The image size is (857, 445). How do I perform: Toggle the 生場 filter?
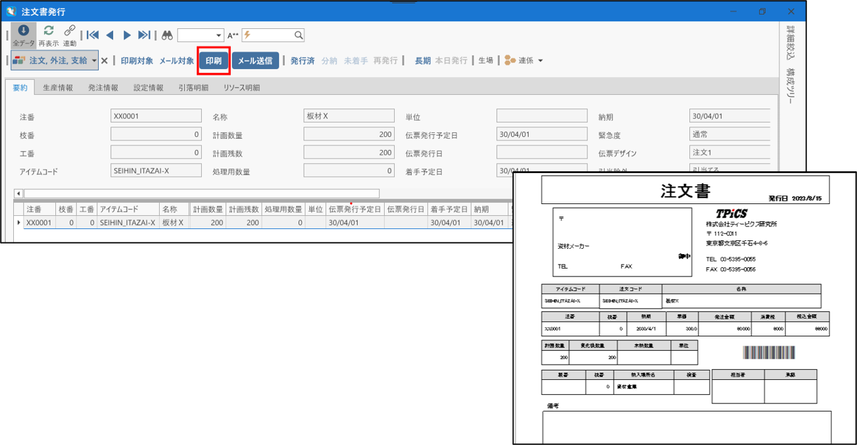pyautogui.click(x=486, y=61)
